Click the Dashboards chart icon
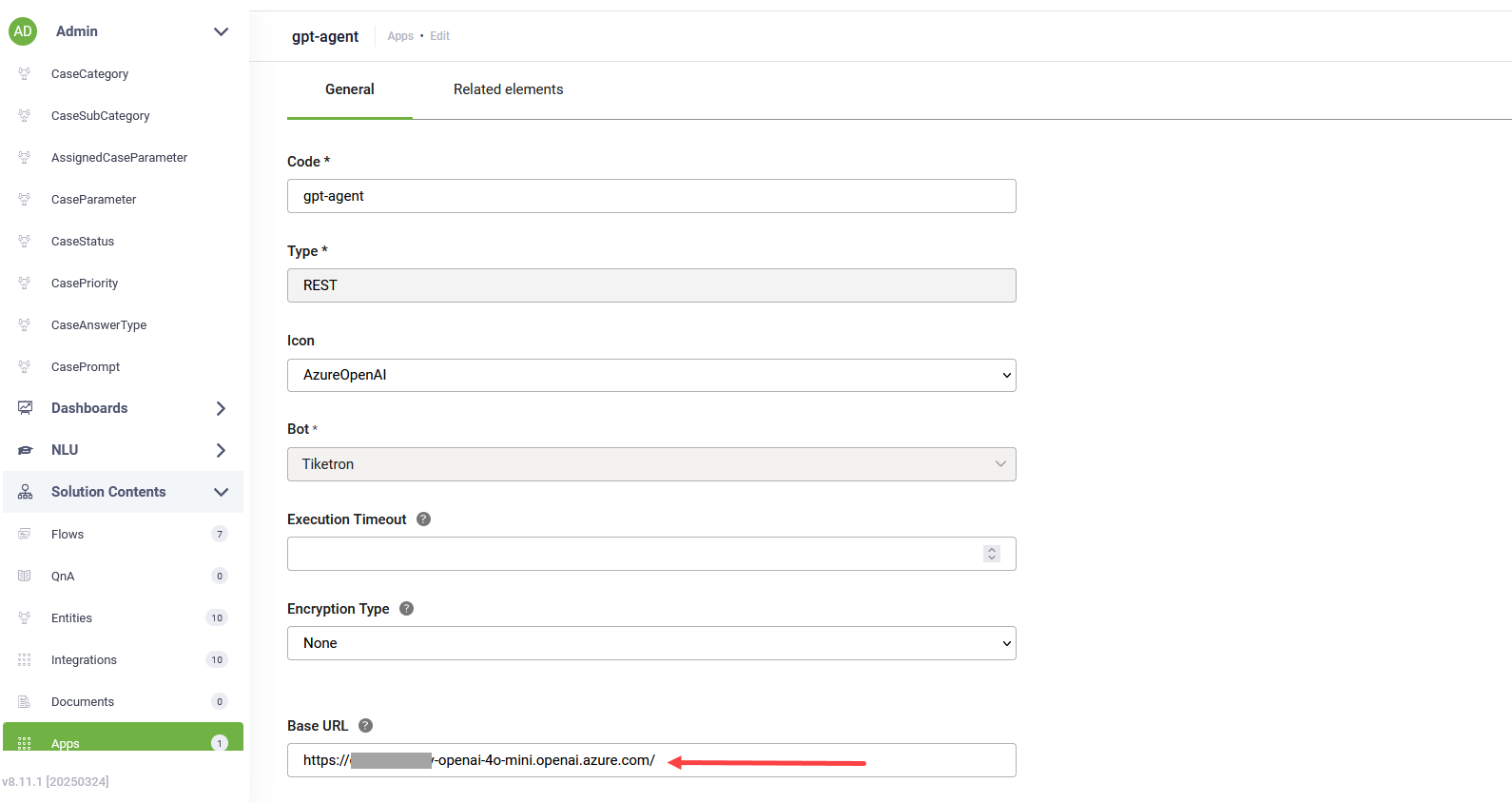 coord(26,408)
